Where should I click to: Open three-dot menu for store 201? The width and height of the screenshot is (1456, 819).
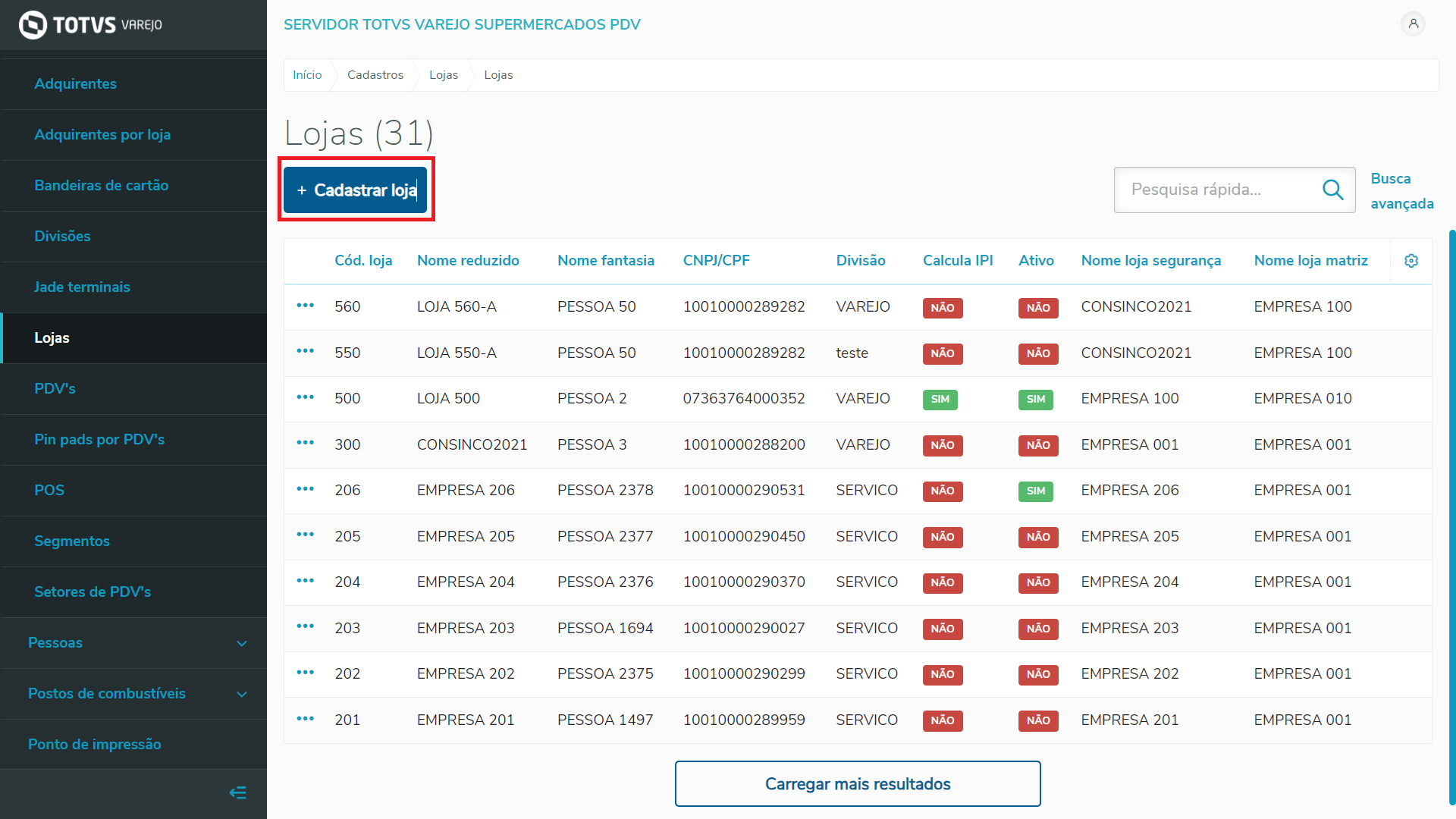[305, 719]
